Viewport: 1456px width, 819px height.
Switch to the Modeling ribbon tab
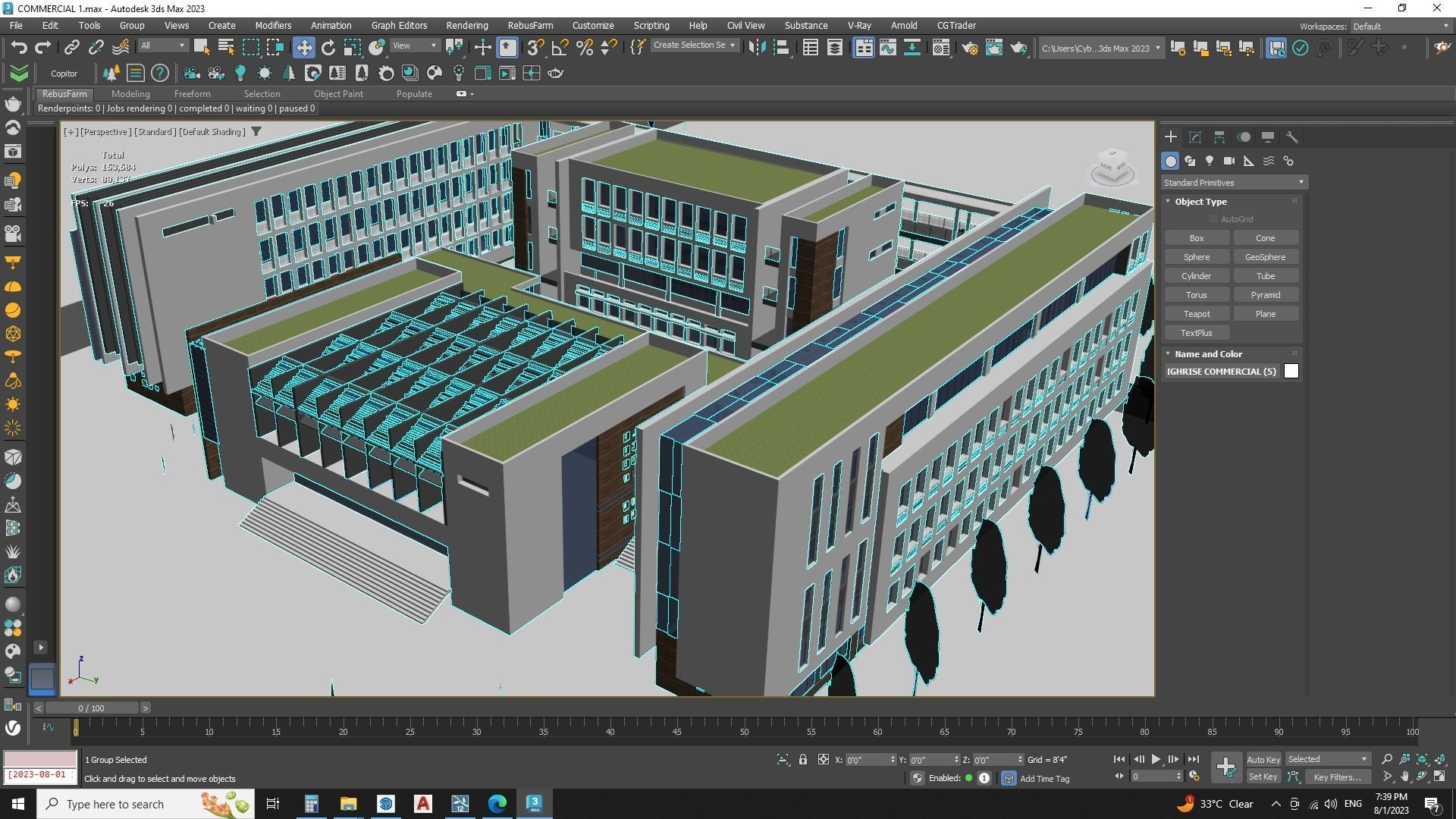(130, 94)
